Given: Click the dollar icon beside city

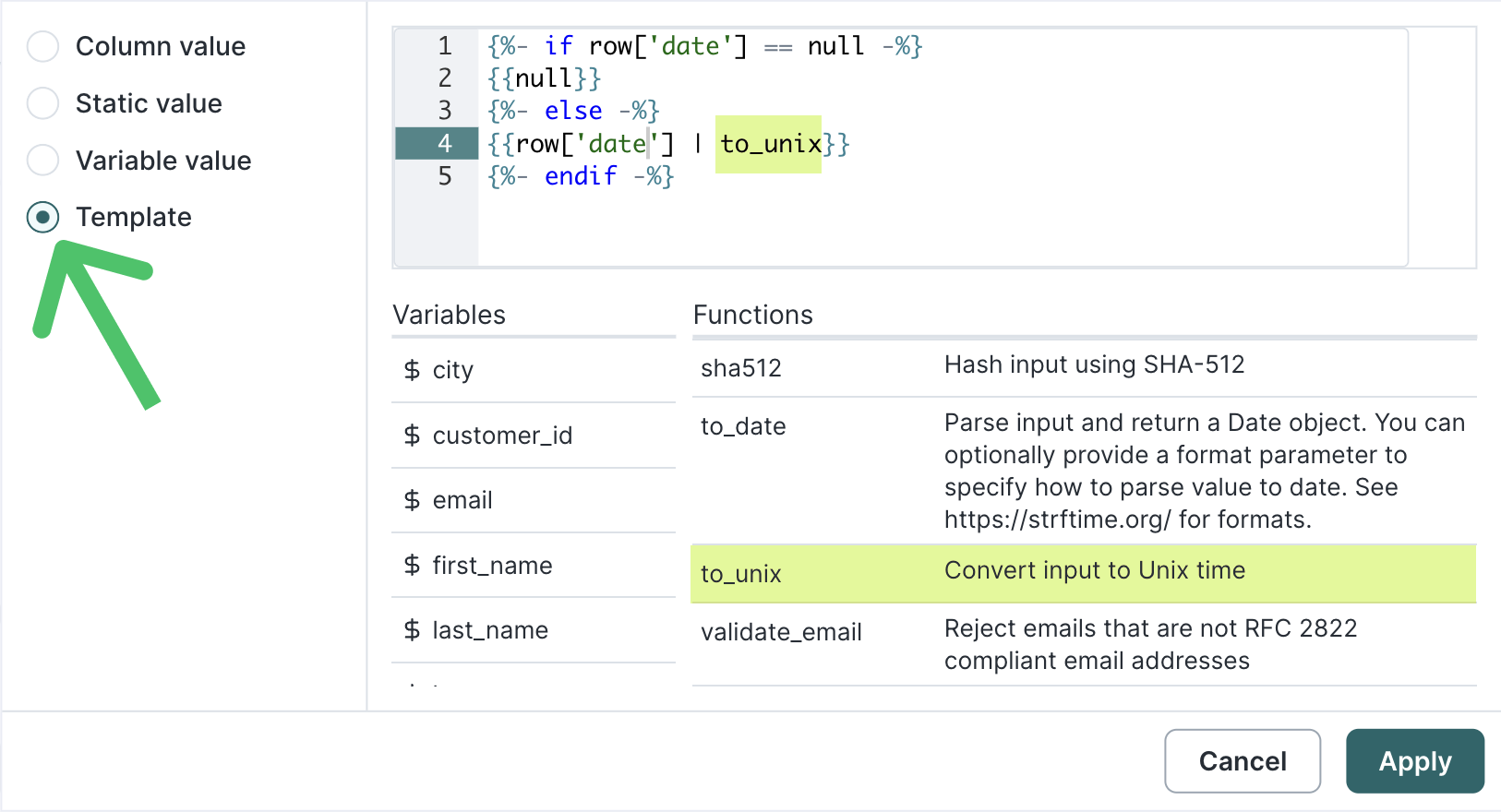Looking at the screenshot, I should [x=412, y=370].
